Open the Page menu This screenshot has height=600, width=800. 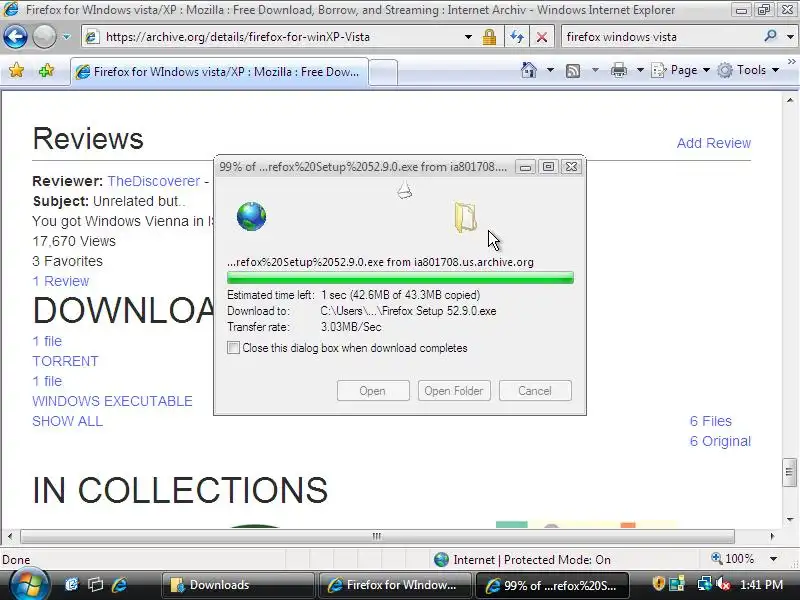(x=681, y=70)
